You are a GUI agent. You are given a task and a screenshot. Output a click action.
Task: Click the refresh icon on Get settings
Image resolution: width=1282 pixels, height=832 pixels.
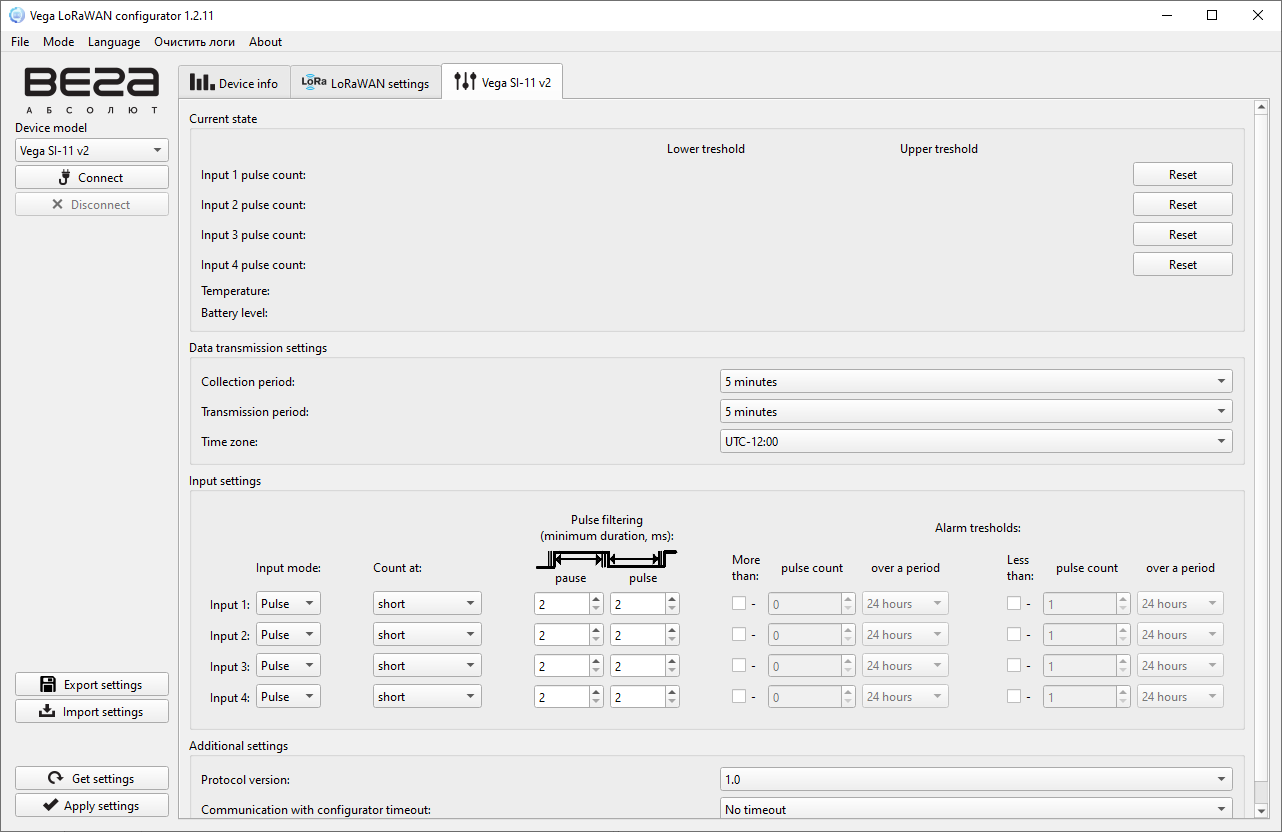pyautogui.click(x=56, y=779)
